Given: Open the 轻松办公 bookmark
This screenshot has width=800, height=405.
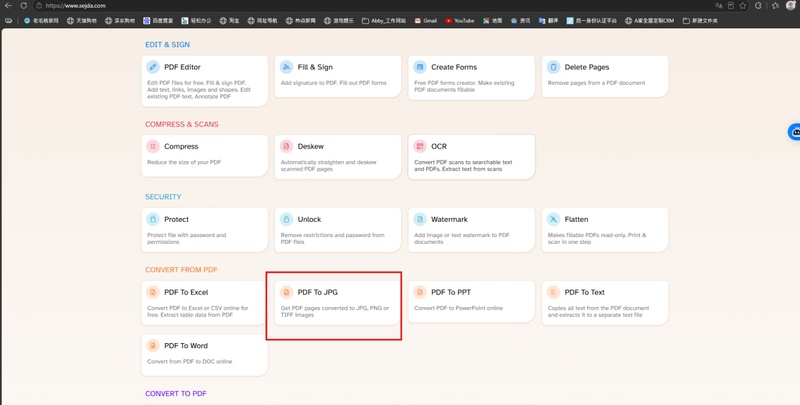Looking at the screenshot, I should click(196, 21).
